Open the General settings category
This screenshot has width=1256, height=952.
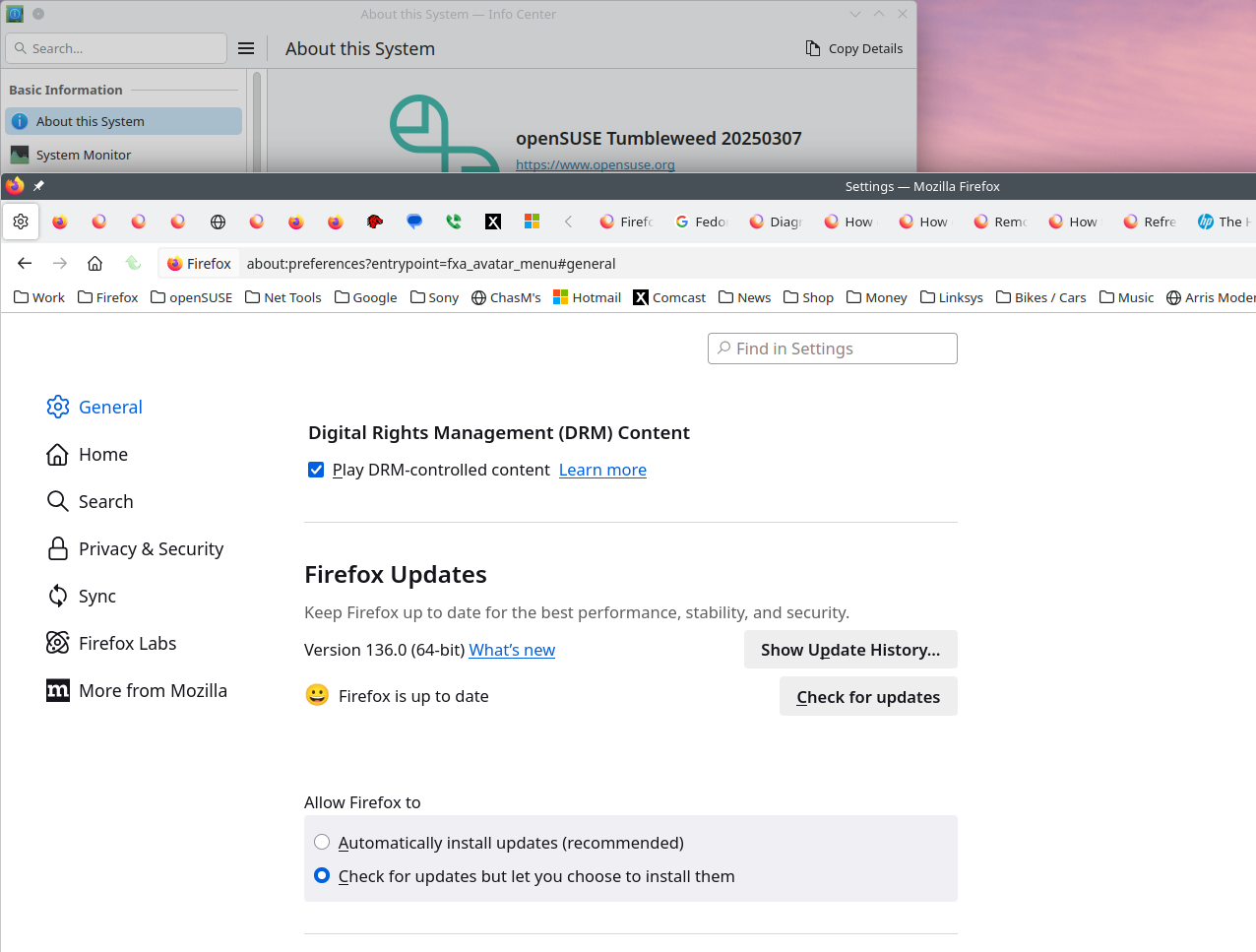coord(94,407)
